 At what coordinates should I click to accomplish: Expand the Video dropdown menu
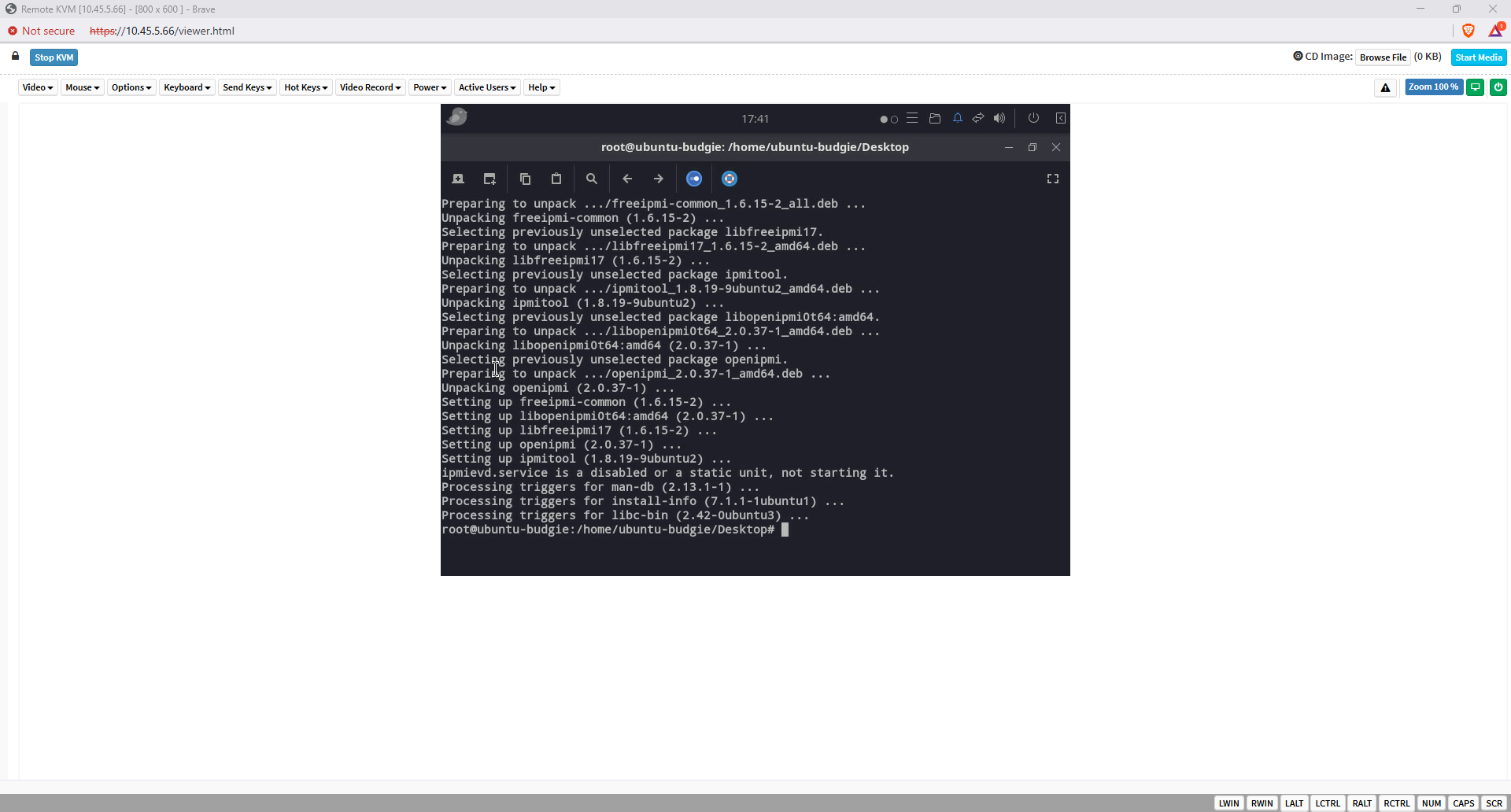coord(38,87)
